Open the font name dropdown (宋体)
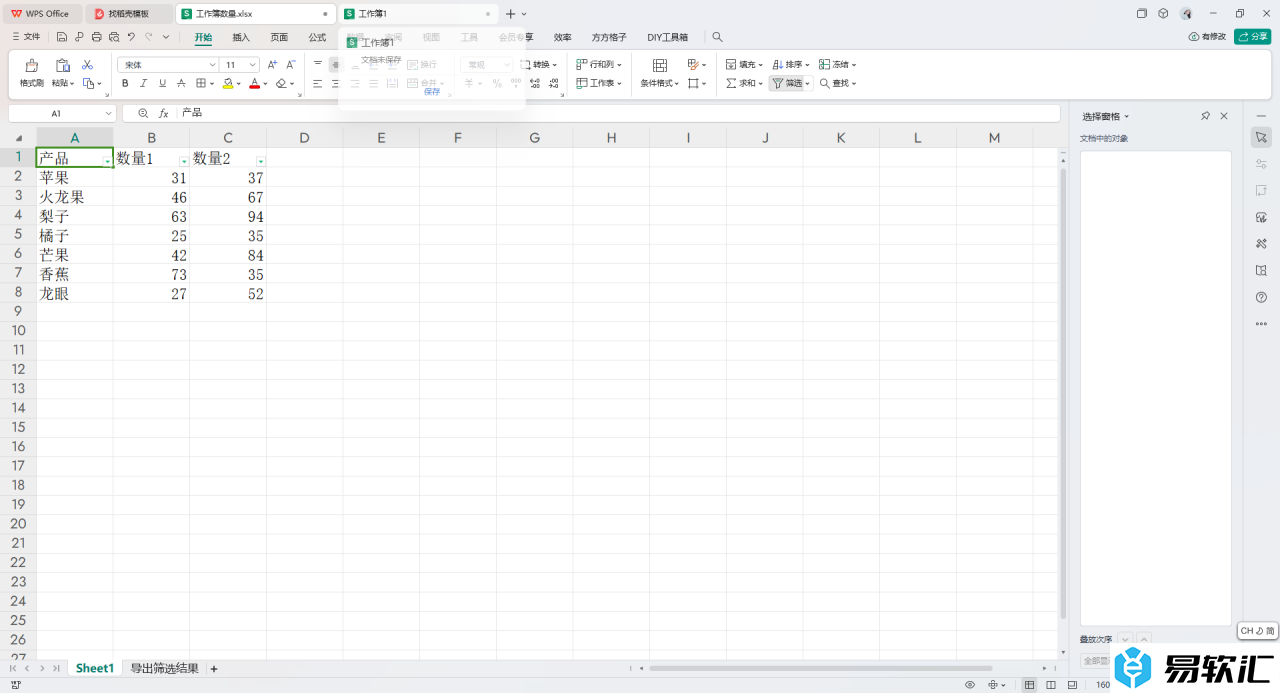 click(x=212, y=65)
